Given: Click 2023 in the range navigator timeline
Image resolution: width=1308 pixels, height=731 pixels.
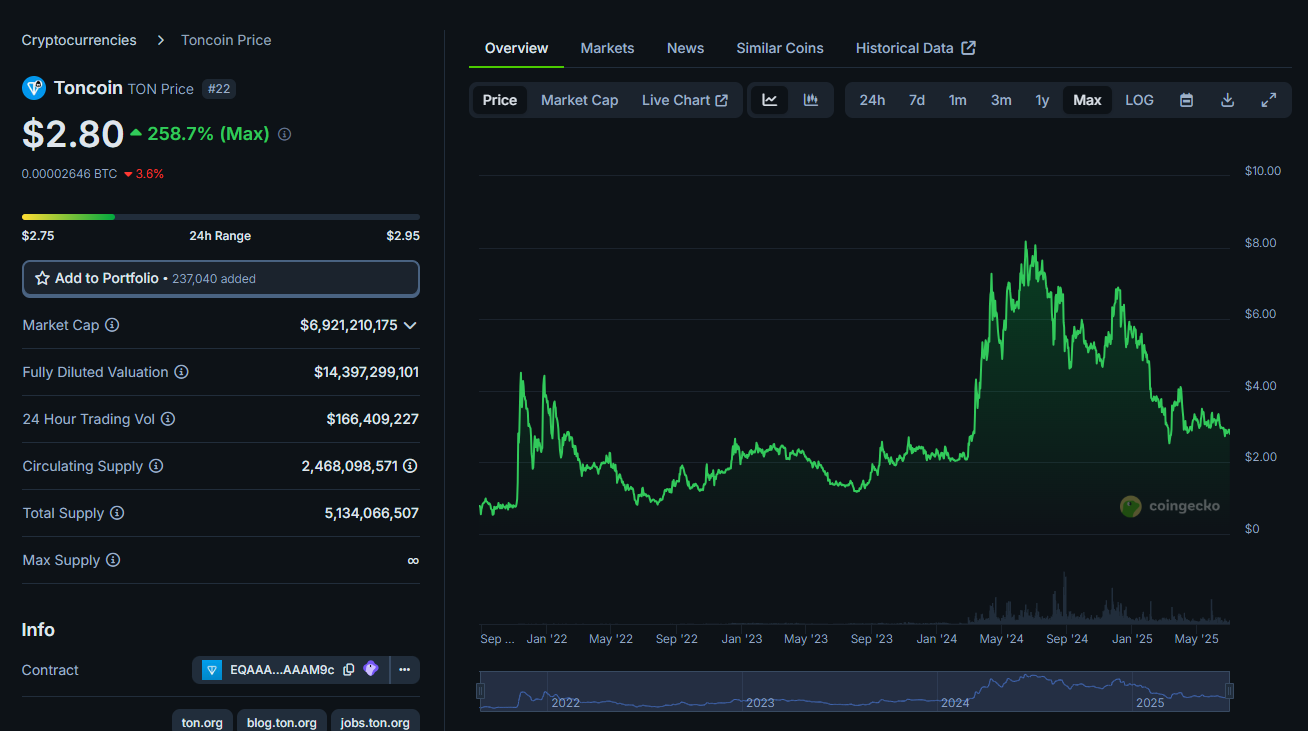Looking at the screenshot, I should coord(760,703).
